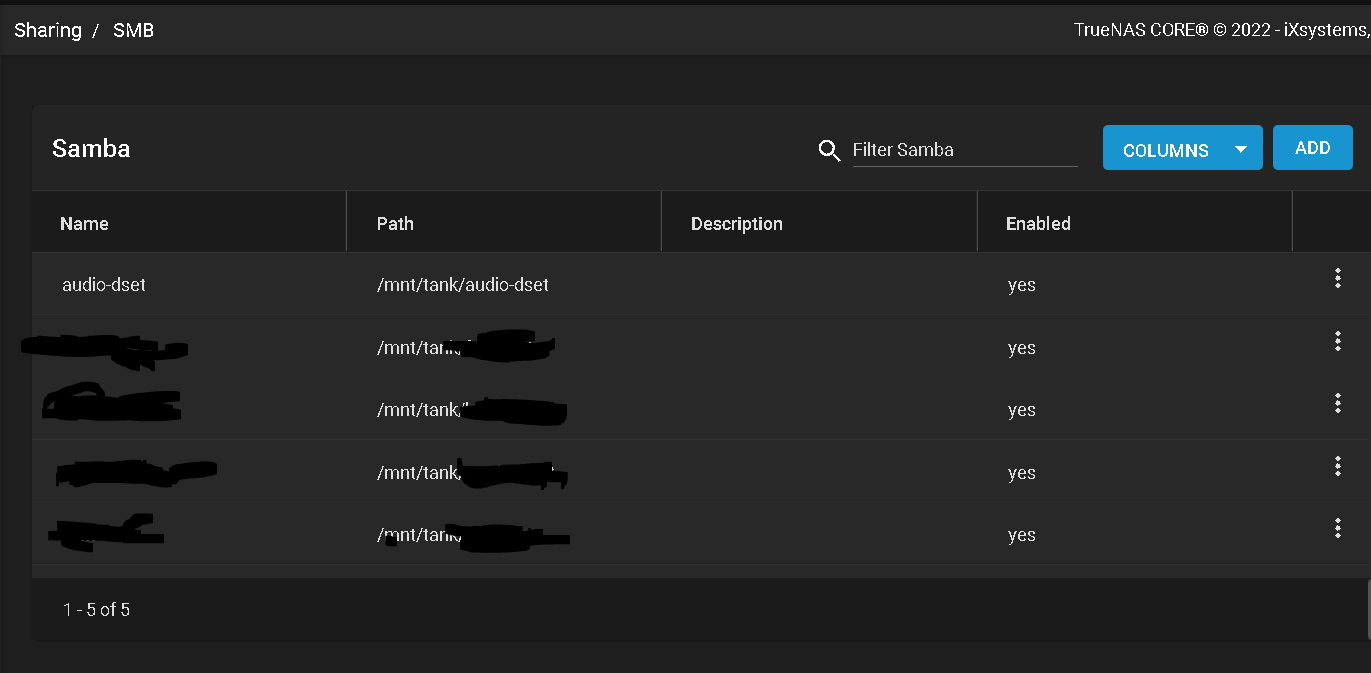Add a new Samba share
This screenshot has height=673, width=1371.
point(1312,148)
